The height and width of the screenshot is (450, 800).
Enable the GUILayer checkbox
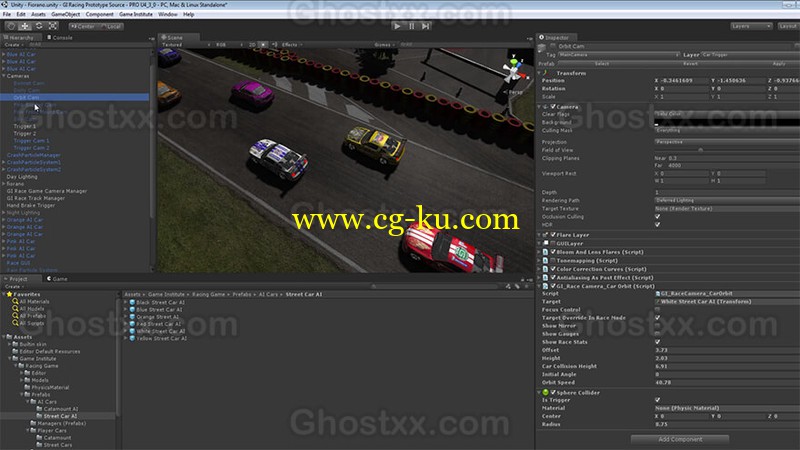(553, 243)
